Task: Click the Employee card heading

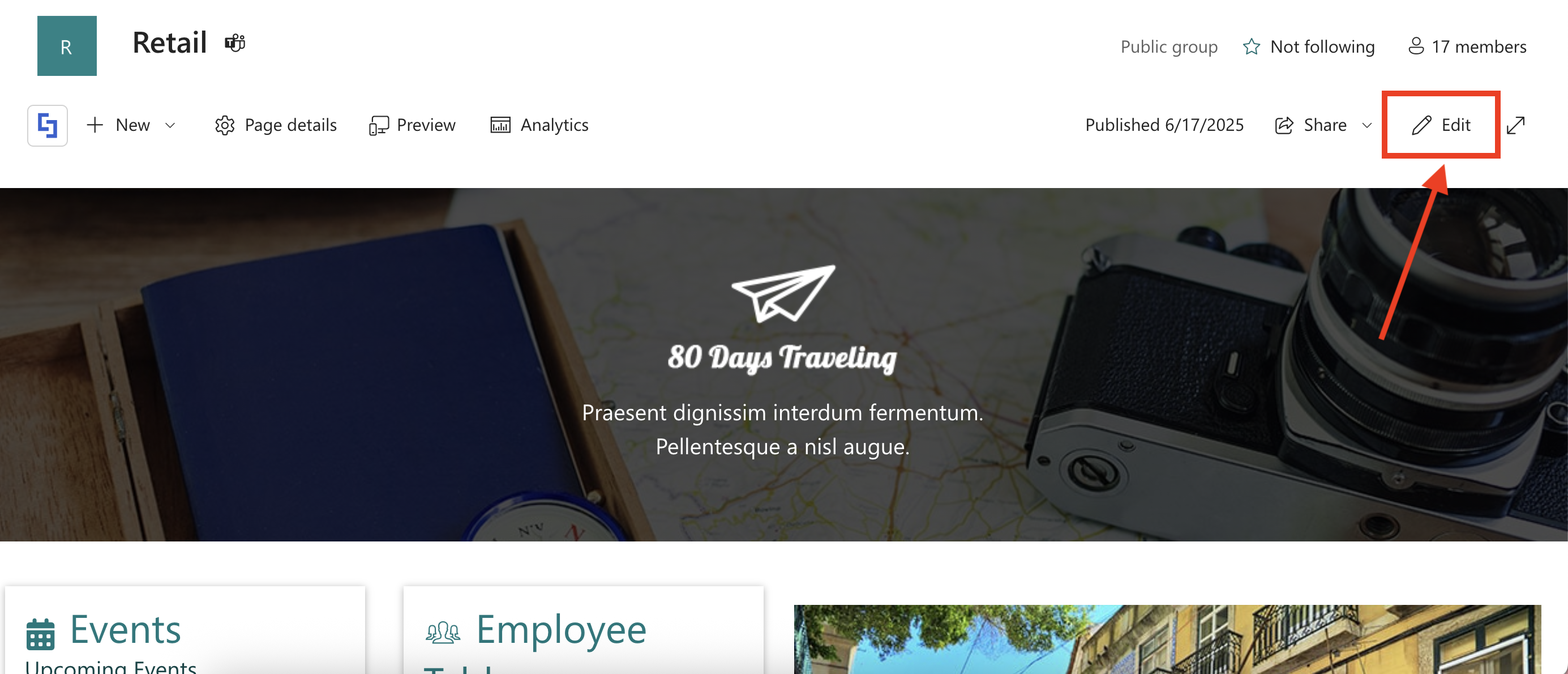Action: [560, 630]
